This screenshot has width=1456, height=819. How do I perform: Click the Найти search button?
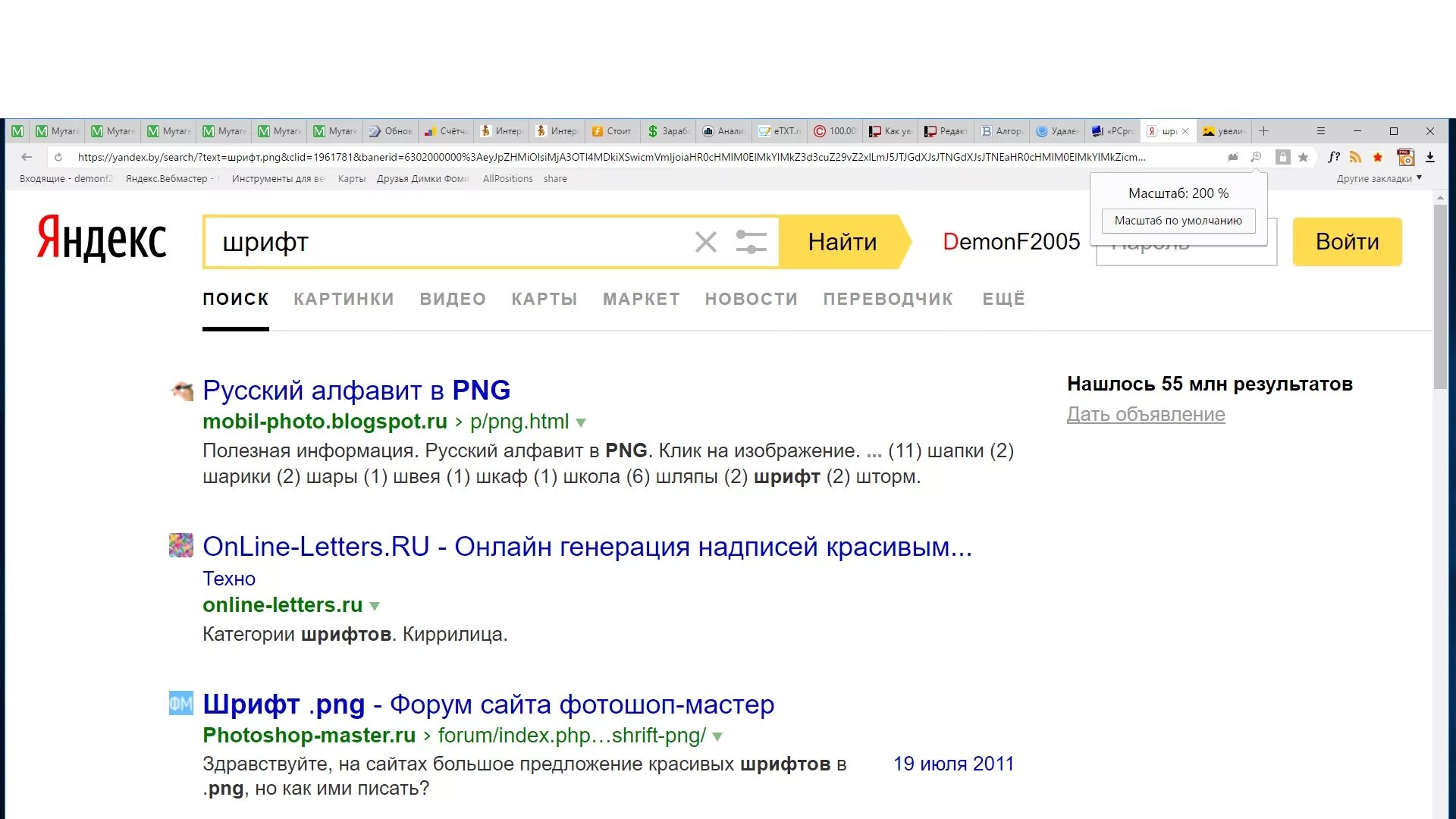(x=843, y=242)
